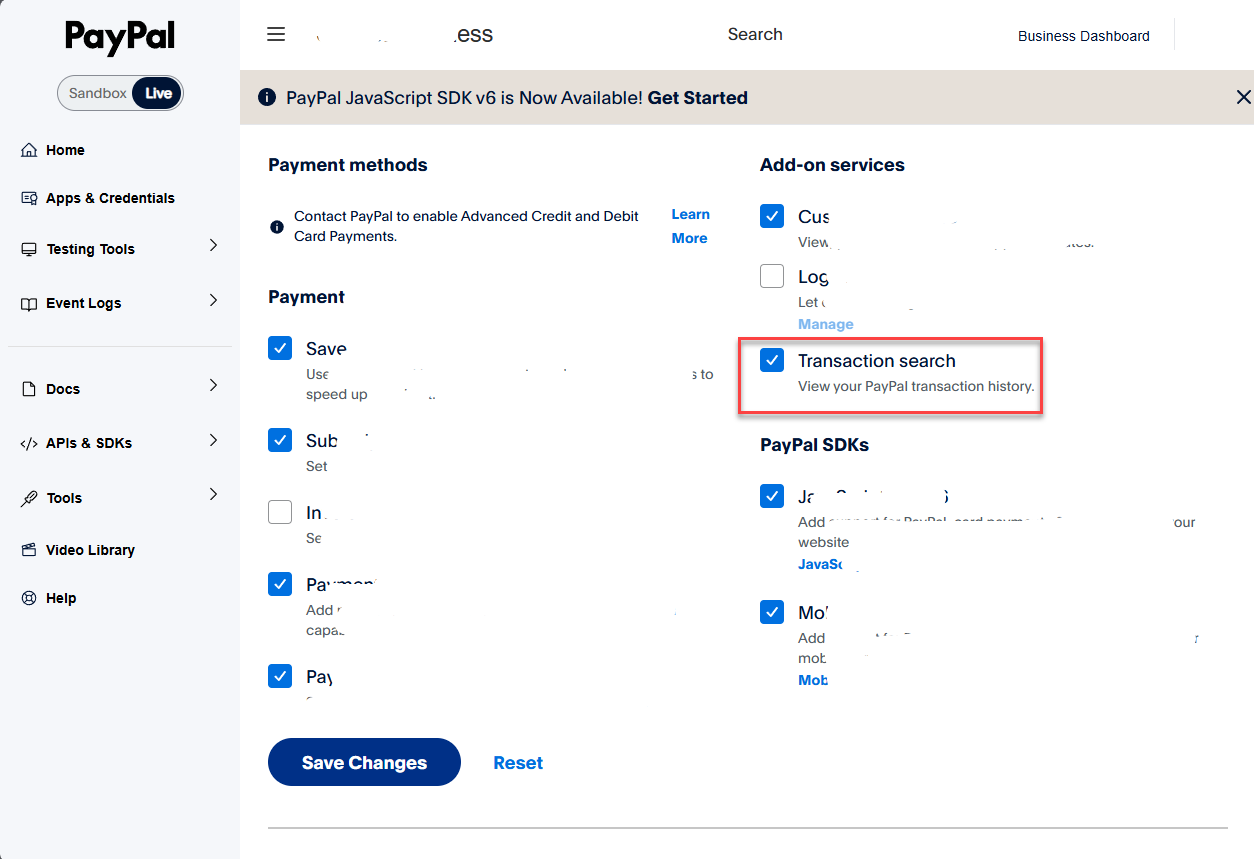This screenshot has height=859, width=1254.
Task: Expand the Event Logs chevron
Action: (213, 300)
